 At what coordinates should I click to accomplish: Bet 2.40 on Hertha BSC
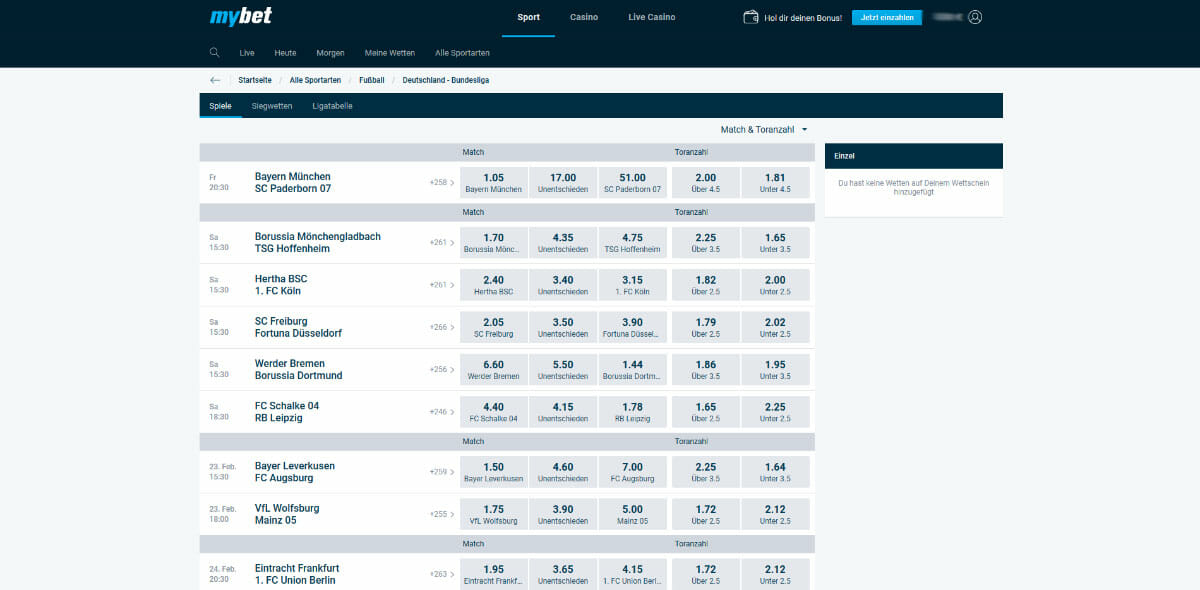tap(493, 285)
